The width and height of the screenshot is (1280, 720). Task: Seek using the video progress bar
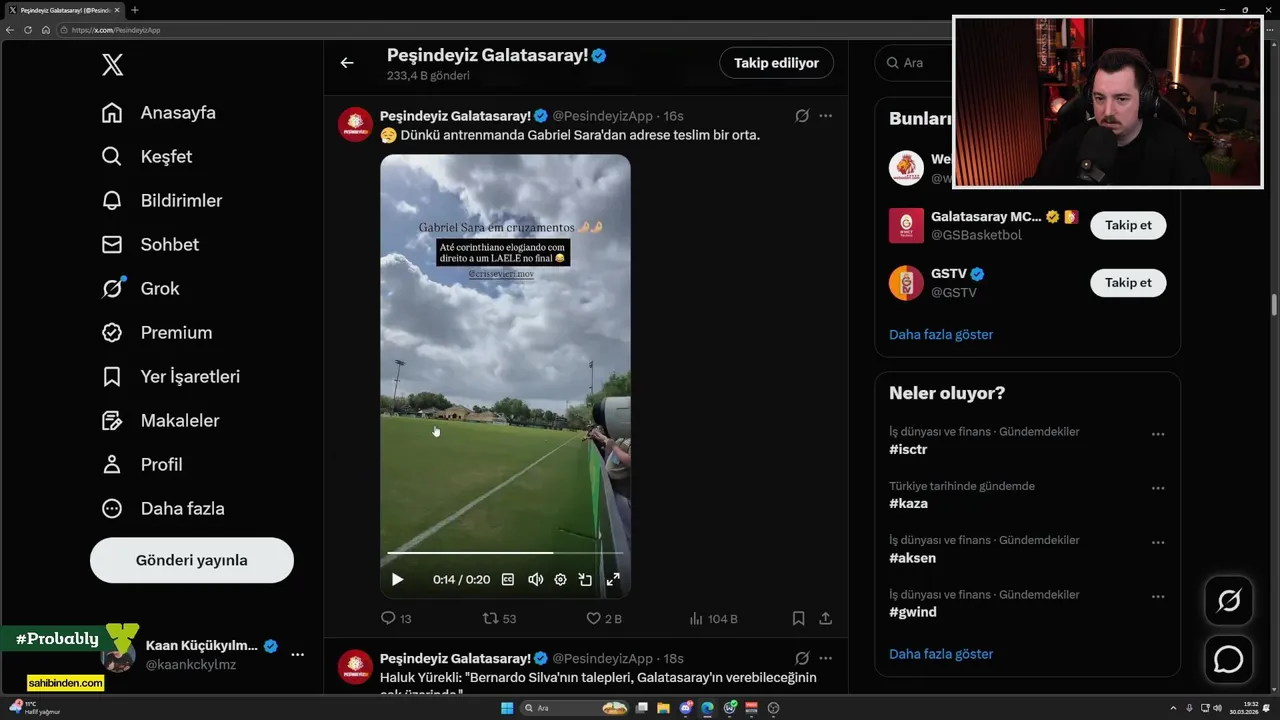pos(505,552)
